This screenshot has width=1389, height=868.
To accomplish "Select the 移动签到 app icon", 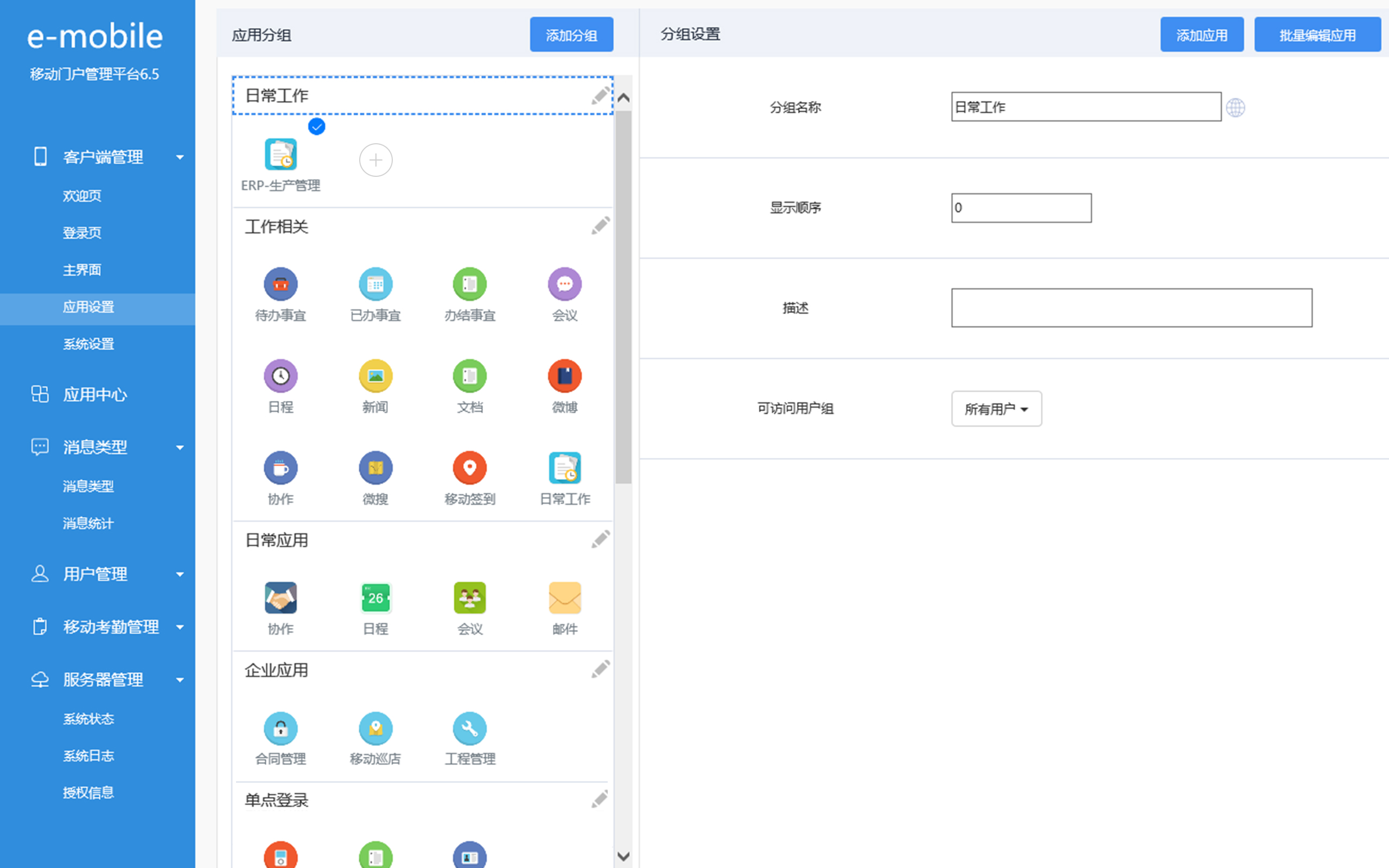I will 470,468.
